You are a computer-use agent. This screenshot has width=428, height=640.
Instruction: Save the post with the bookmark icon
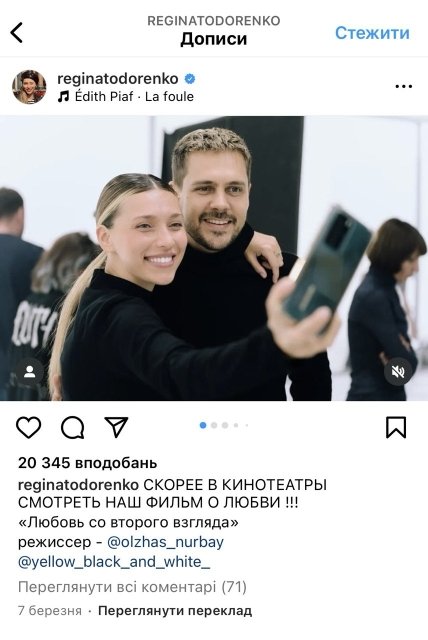(x=396, y=427)
